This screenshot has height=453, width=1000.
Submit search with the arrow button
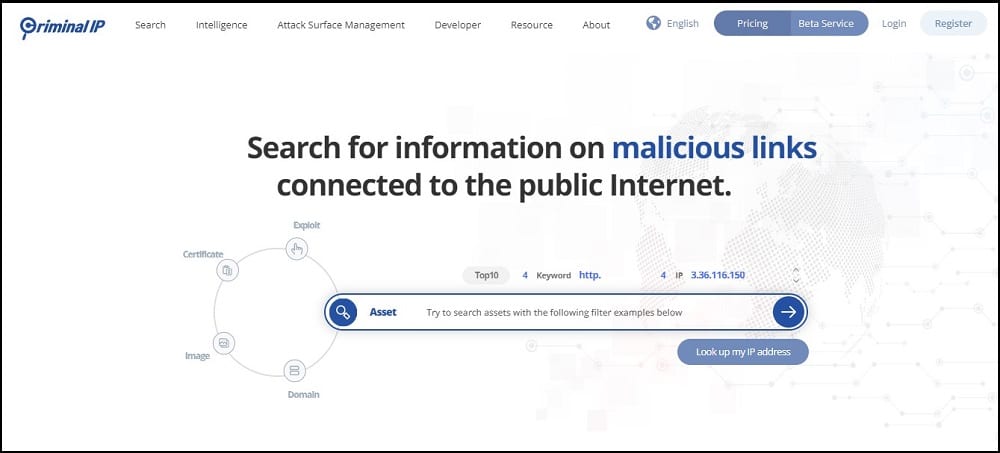789,312
